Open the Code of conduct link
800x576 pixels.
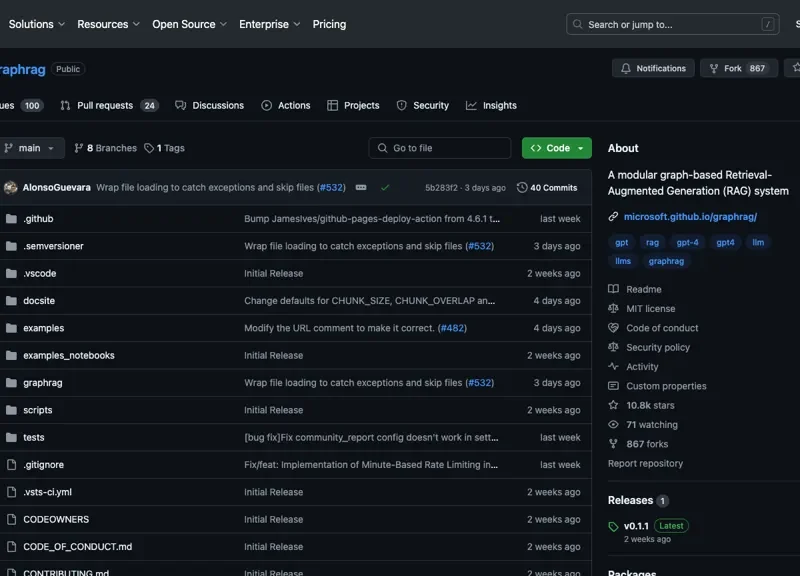(653, 328)
